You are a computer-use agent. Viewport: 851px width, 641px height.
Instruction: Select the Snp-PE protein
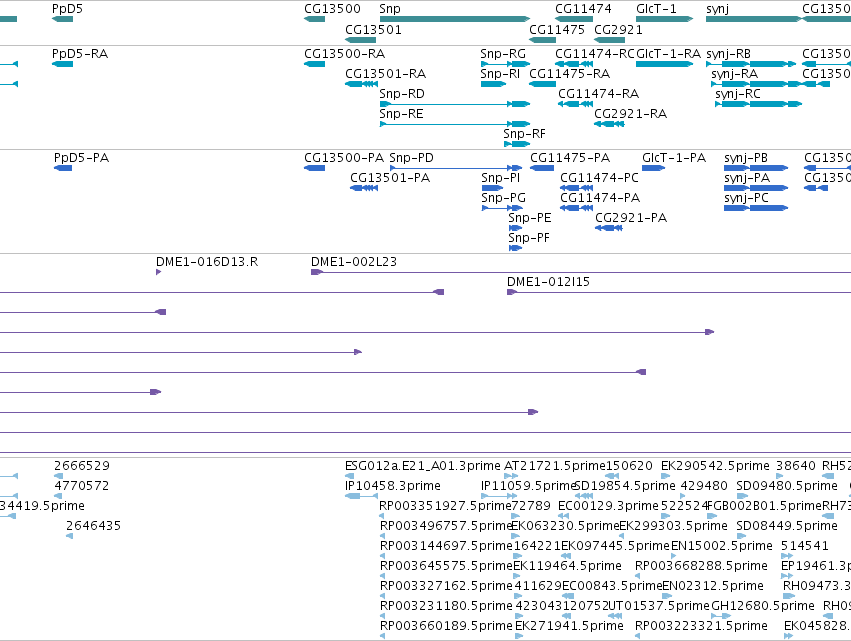(515, 228)
